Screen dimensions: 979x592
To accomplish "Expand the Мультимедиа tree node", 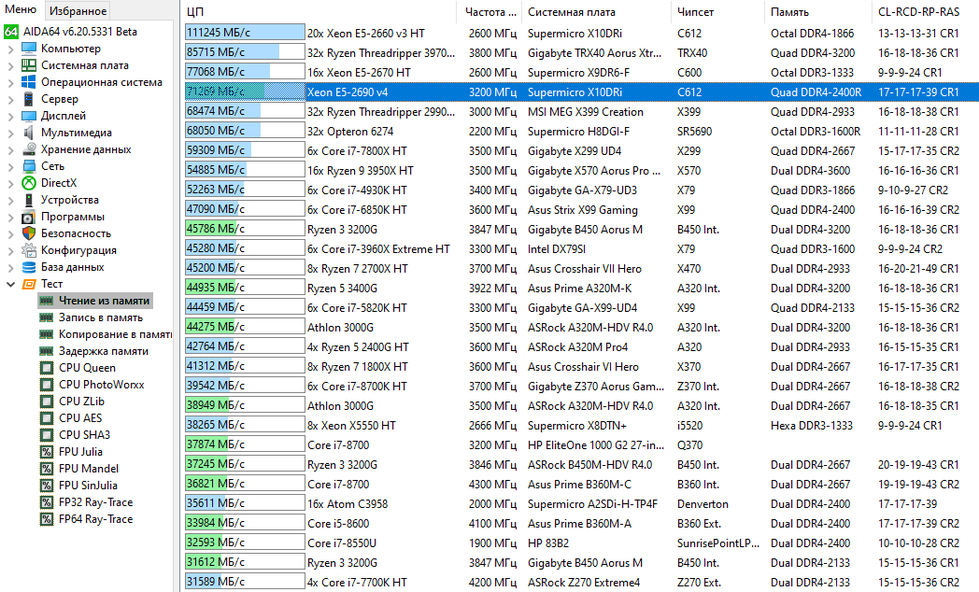I will click(x=10, y=133).
